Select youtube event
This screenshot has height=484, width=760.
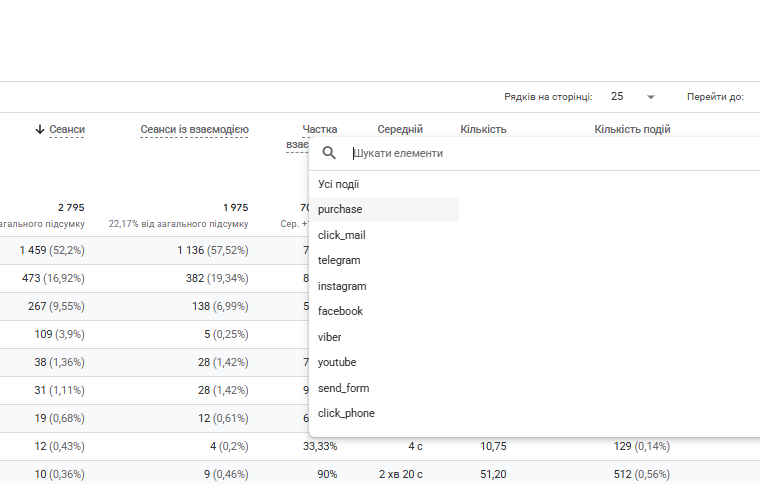tap(336, 362)
